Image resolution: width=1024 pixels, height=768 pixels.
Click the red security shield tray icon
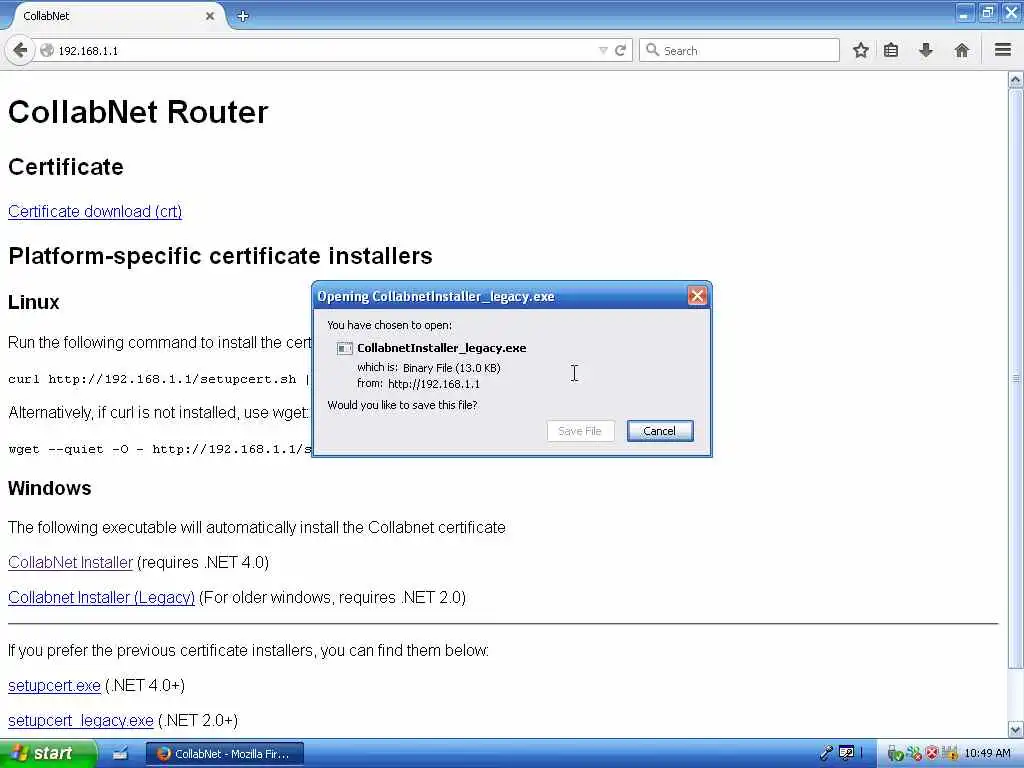pos(932,754)
